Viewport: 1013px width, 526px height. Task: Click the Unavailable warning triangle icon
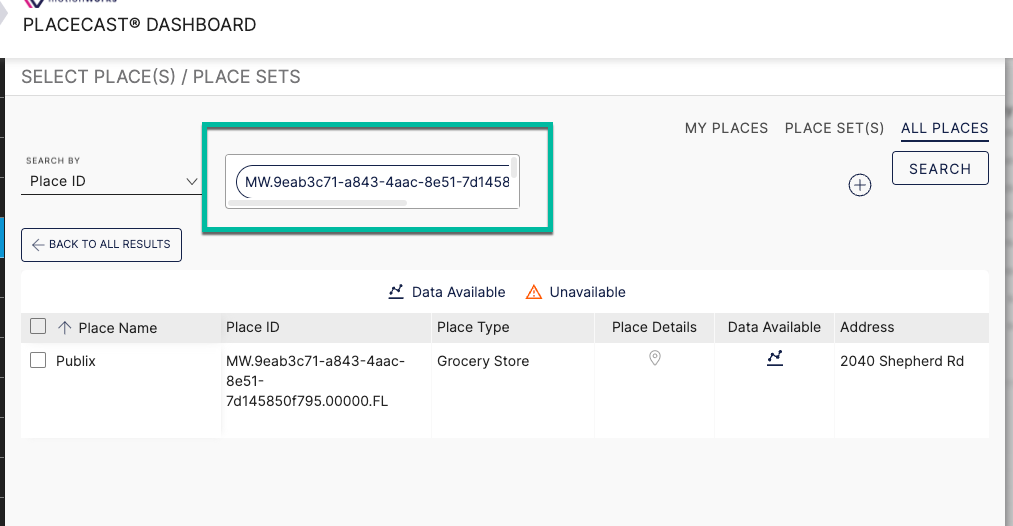[x=534, y=292]
